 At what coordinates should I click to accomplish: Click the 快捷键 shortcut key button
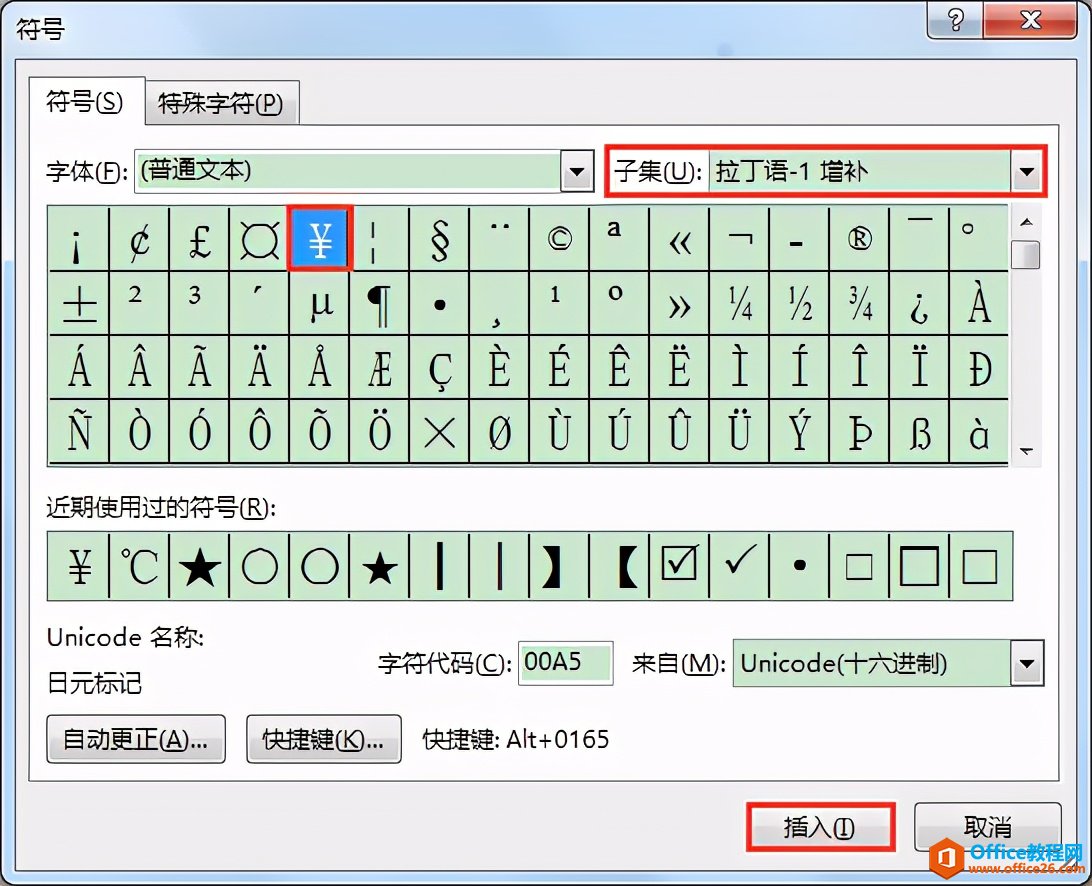(x=324, y=739)
